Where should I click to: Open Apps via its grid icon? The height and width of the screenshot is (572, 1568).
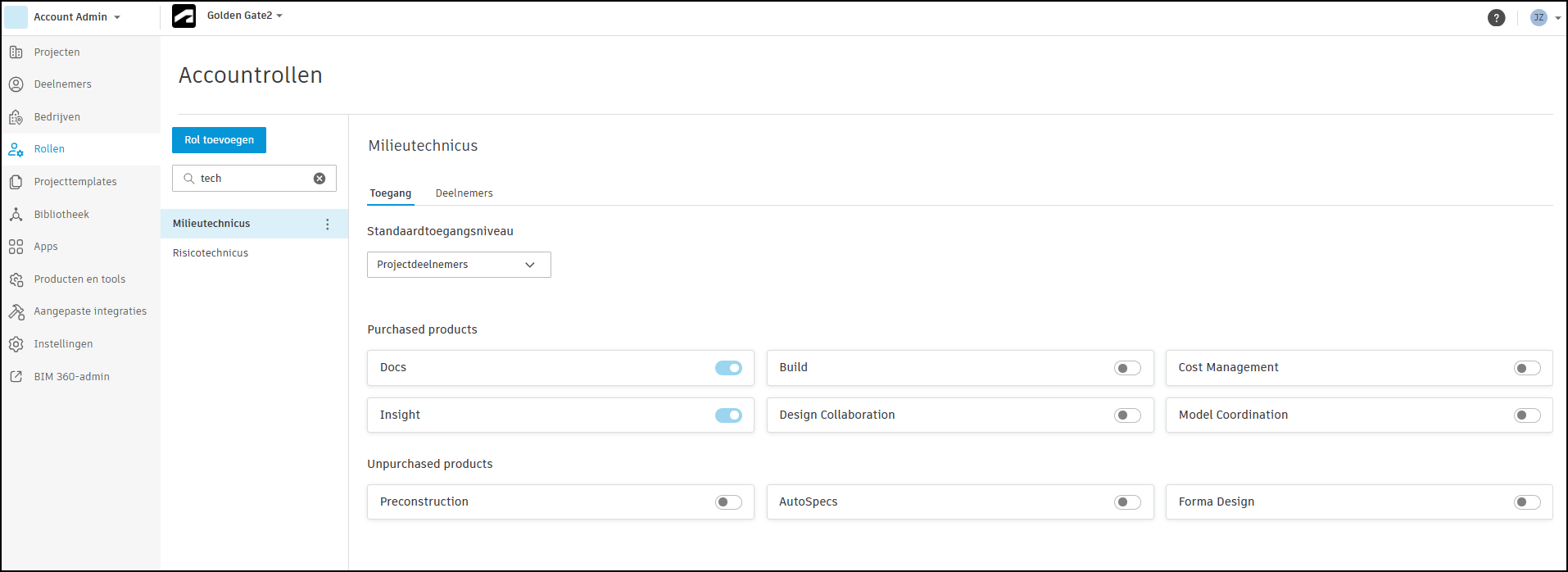(x=16, y=247)
